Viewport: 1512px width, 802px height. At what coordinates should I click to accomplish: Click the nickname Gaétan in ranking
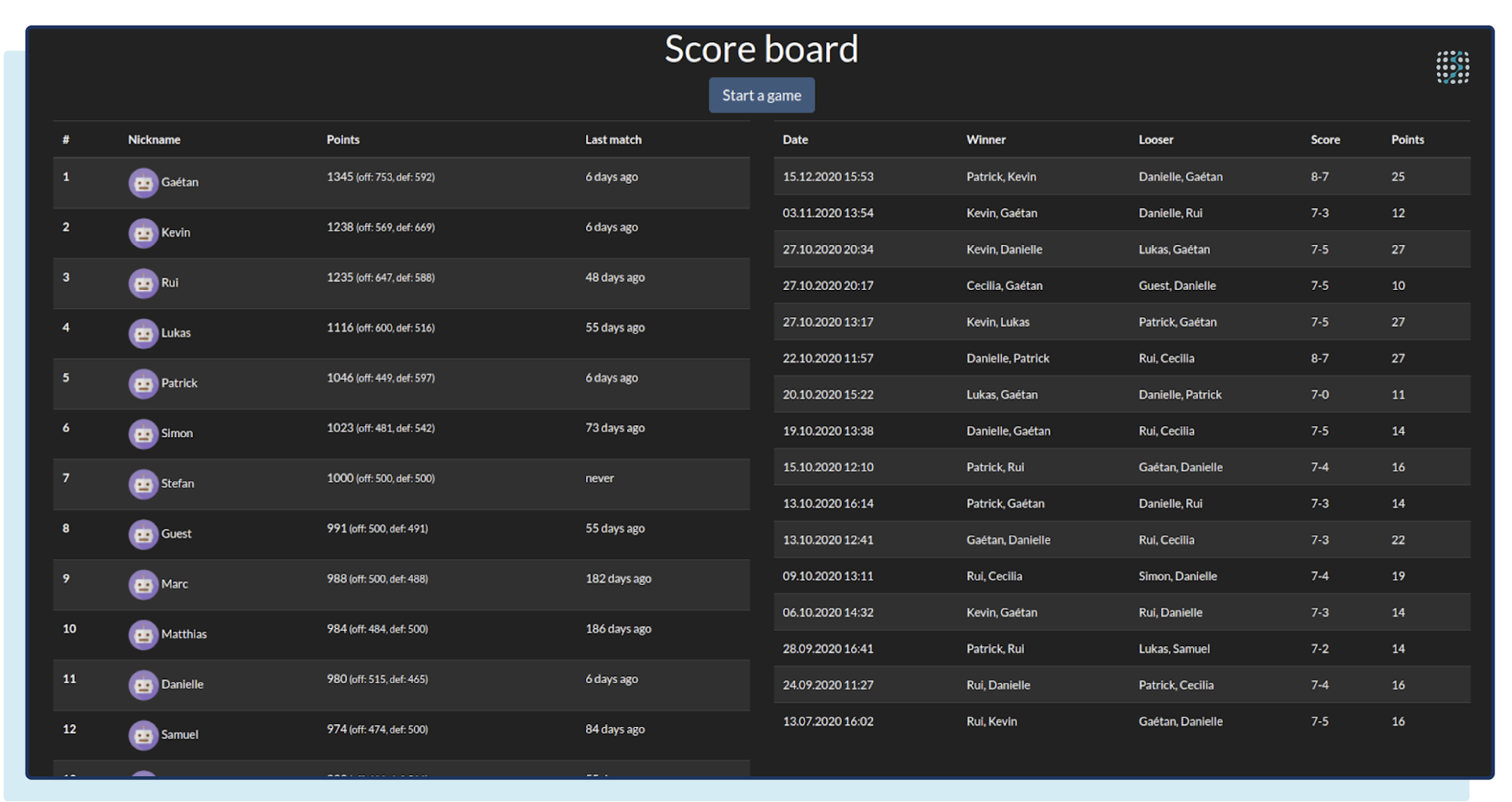click(x=180, y=182)
